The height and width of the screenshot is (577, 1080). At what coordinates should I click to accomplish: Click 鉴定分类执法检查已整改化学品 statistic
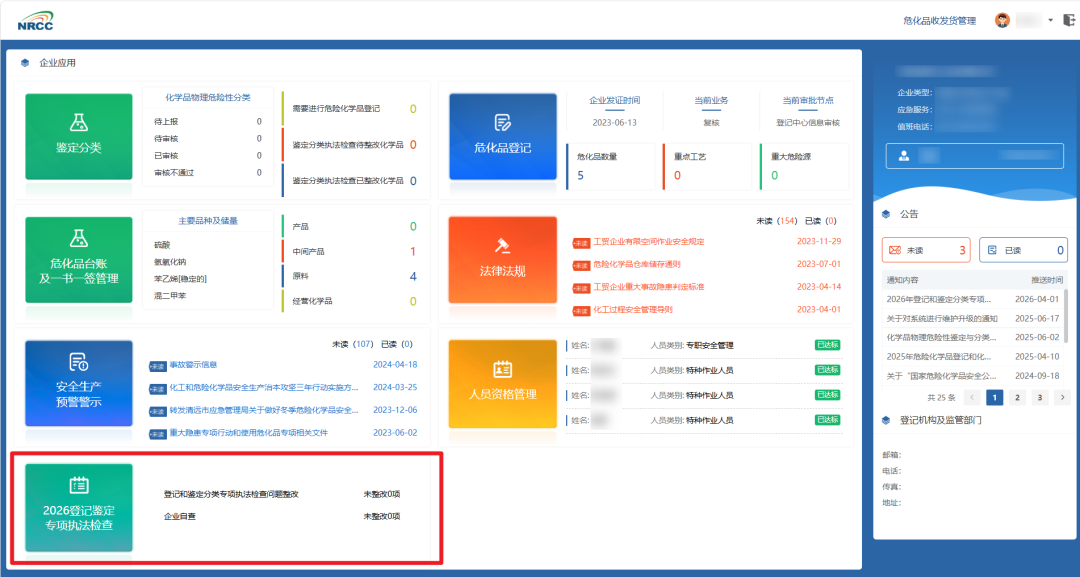tap(353, 181)
